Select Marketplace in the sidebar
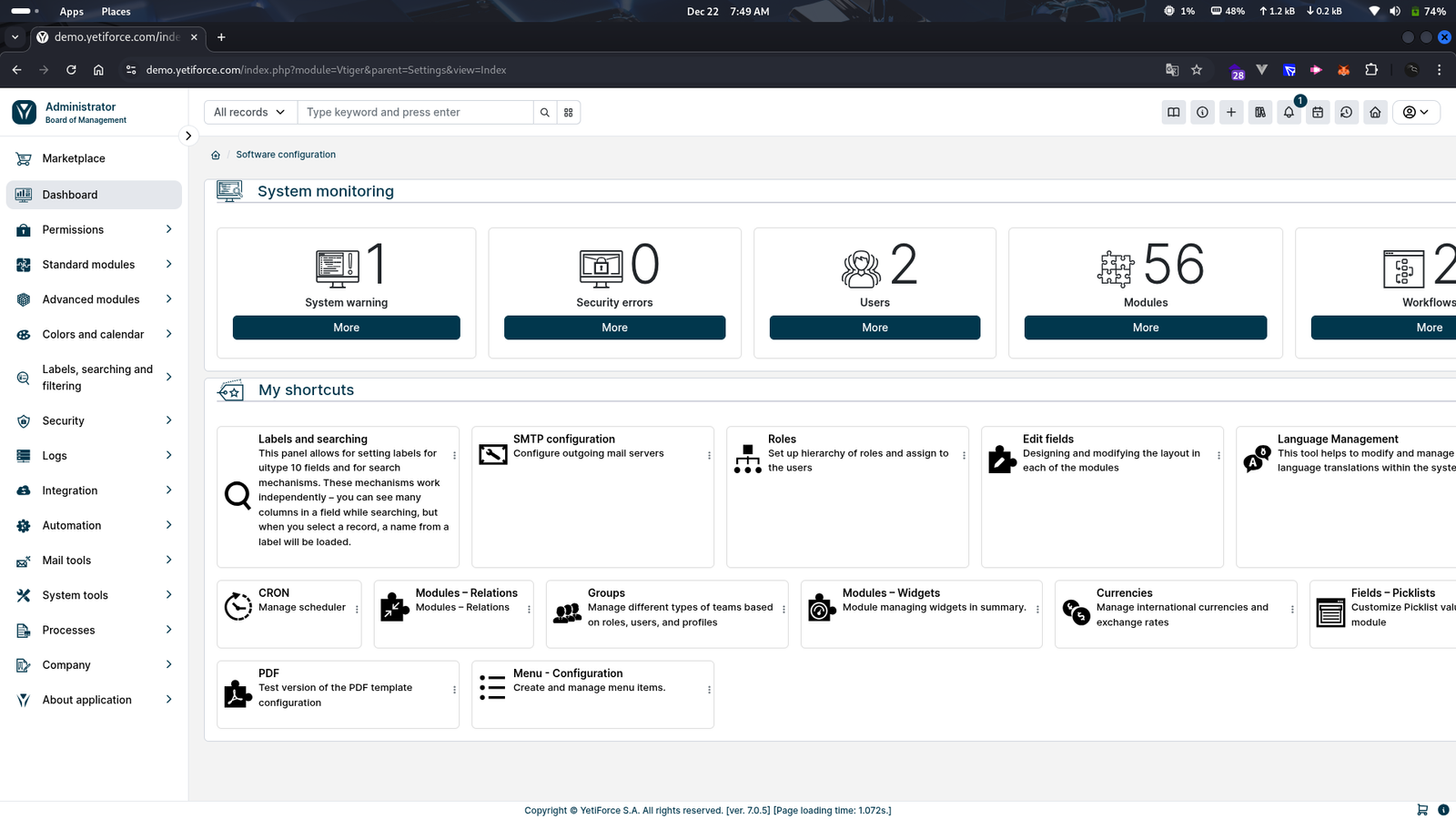This screenshot has width=1456, height=819. pyautogui.click(x=74, y=159)
